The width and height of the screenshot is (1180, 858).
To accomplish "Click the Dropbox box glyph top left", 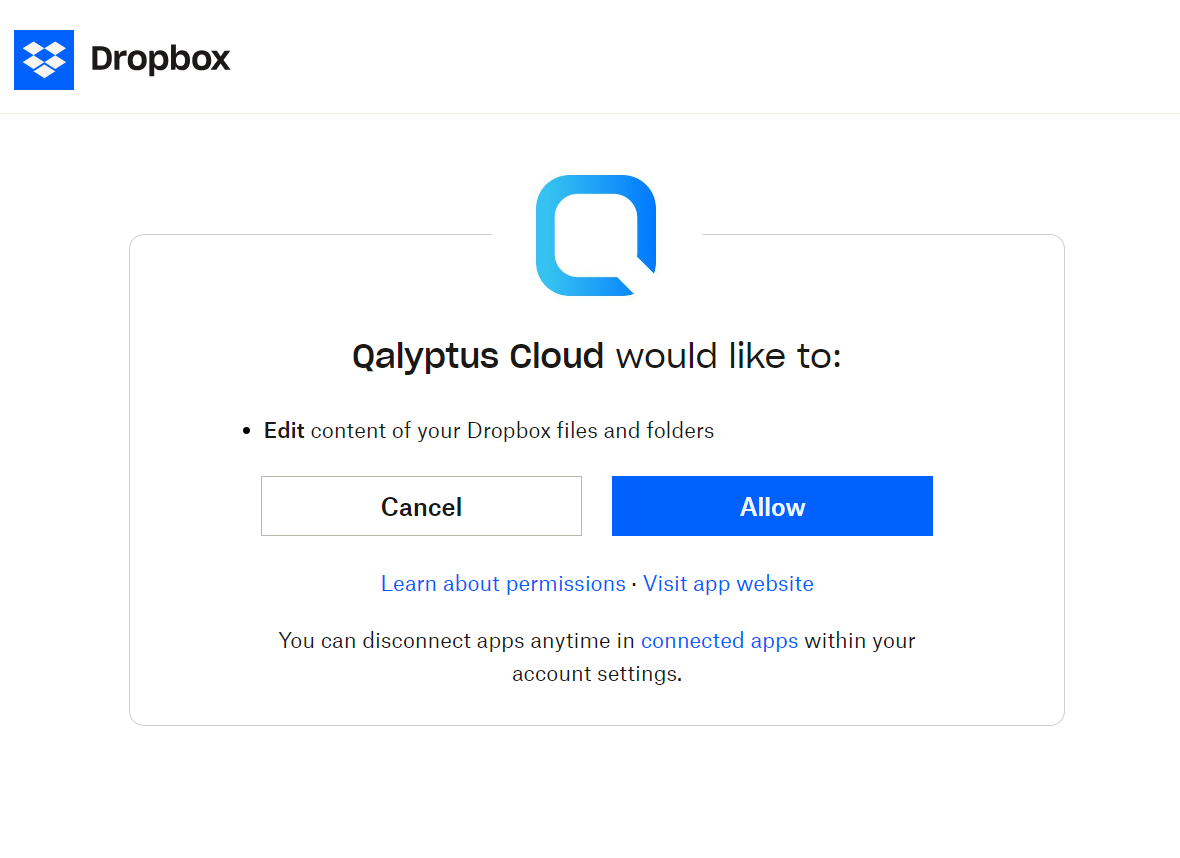I will (44, 60).
